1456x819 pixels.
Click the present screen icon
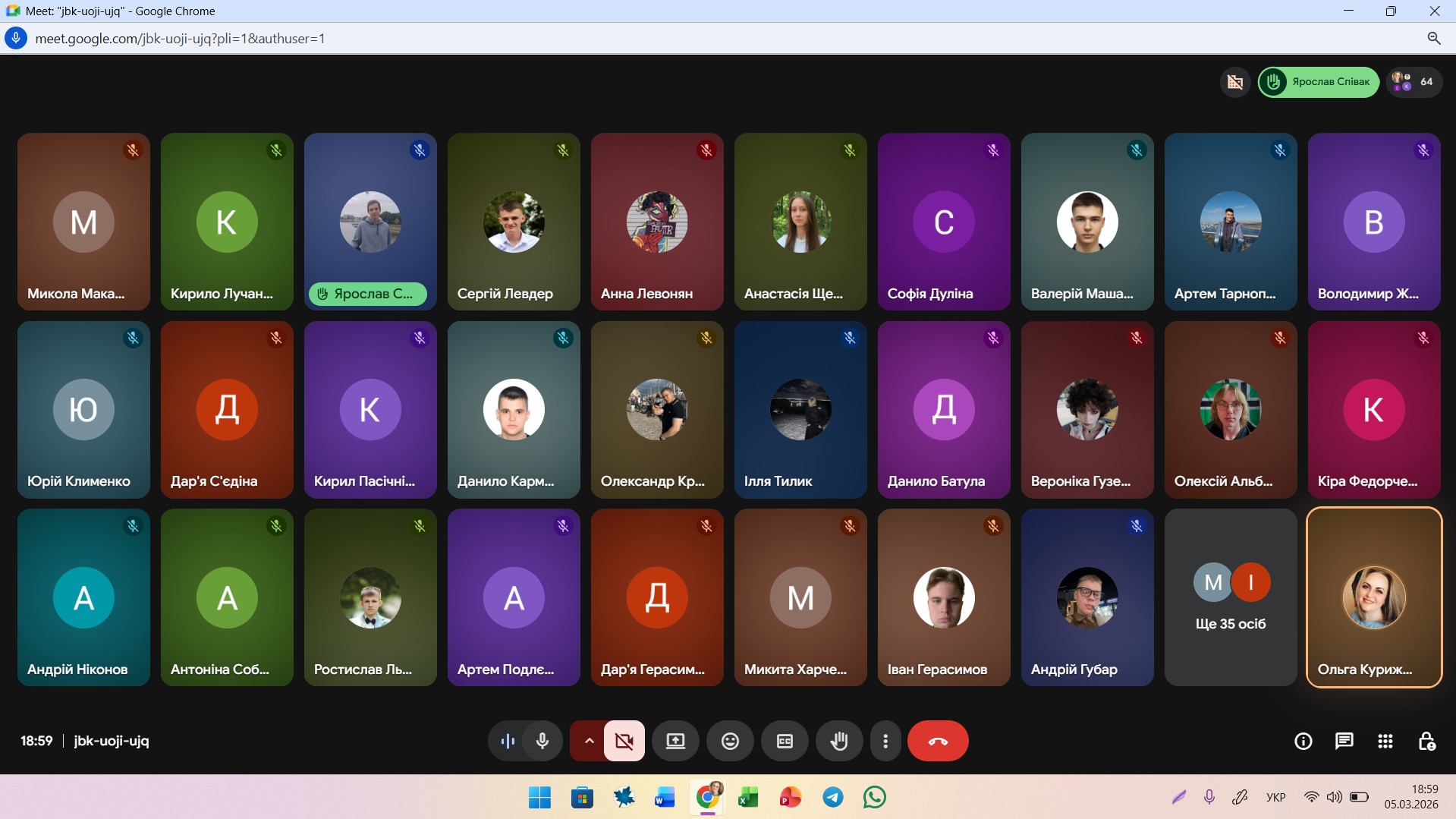coord(675,741)
